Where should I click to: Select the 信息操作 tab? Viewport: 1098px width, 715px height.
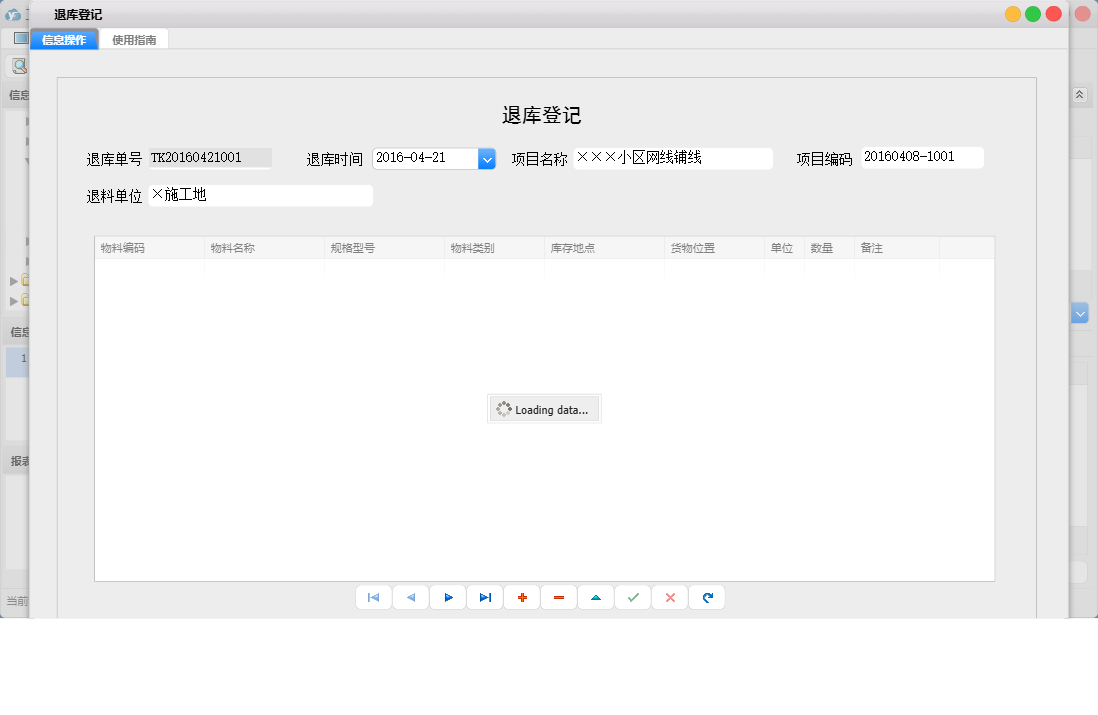63,38
